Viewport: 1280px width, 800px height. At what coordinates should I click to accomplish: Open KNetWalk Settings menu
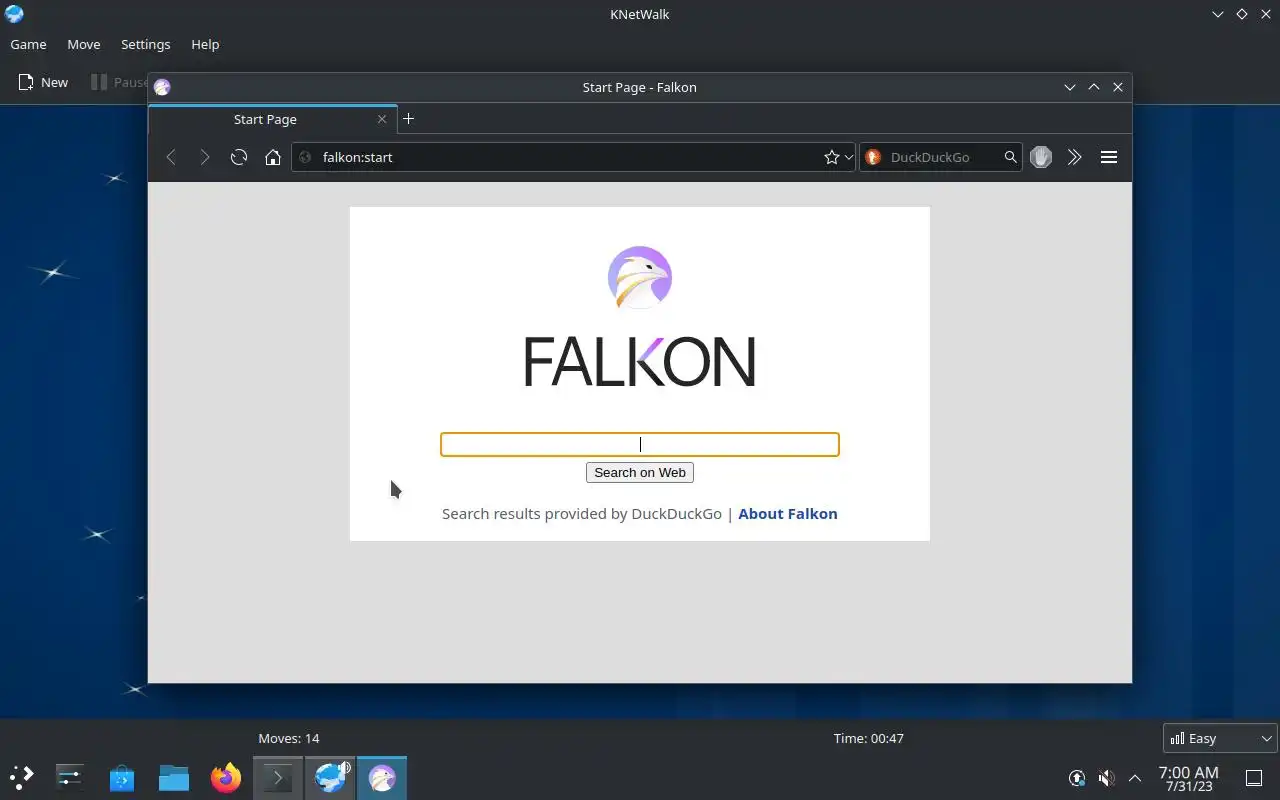[146, 44]
